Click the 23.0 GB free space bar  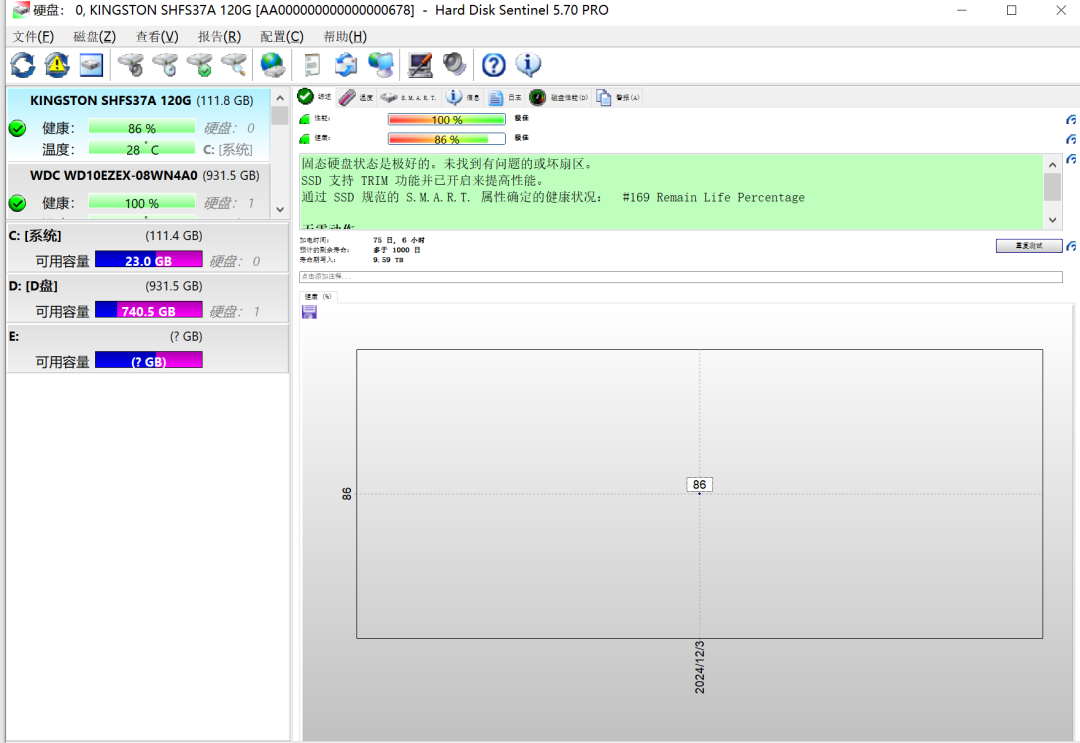[149, 260]
